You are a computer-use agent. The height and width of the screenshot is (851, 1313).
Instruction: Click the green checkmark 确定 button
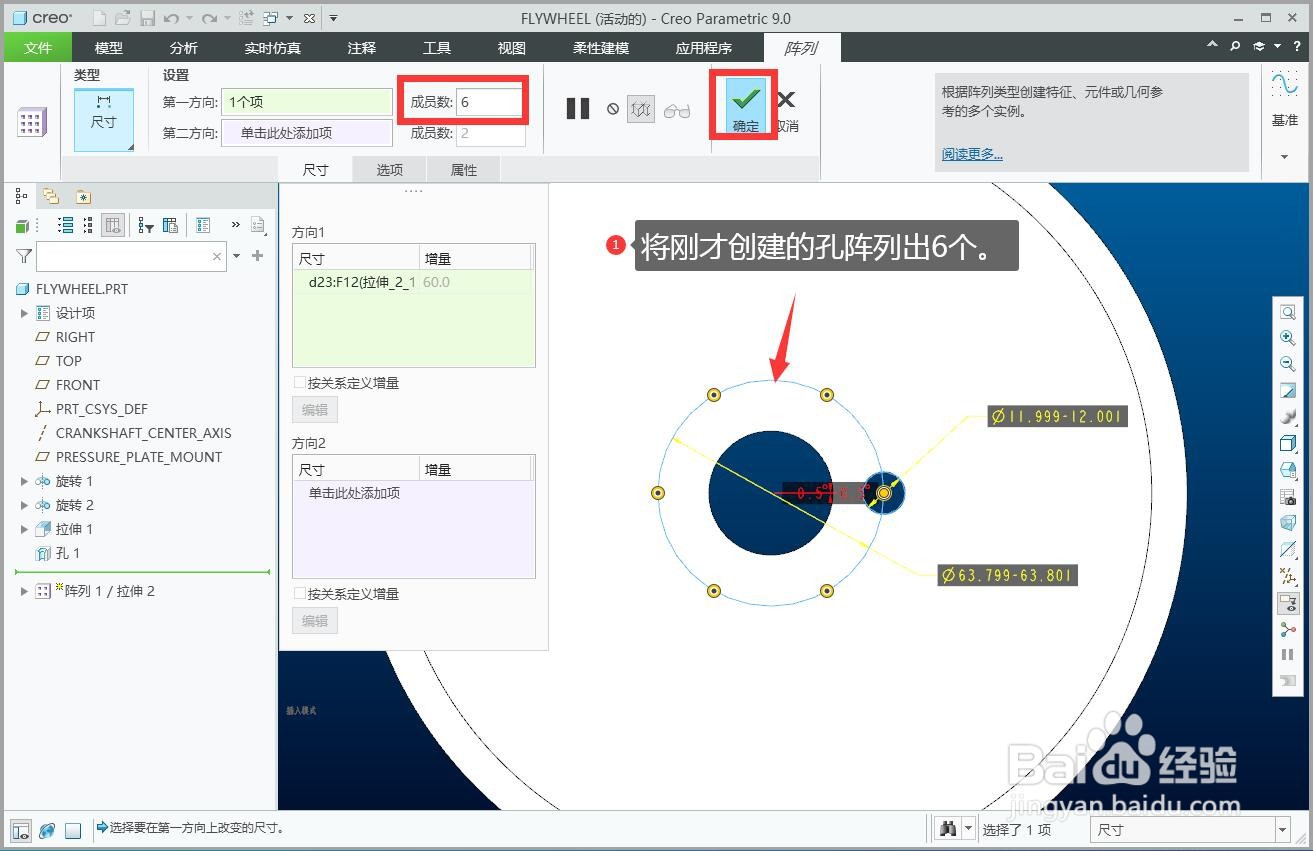point(745,106)
